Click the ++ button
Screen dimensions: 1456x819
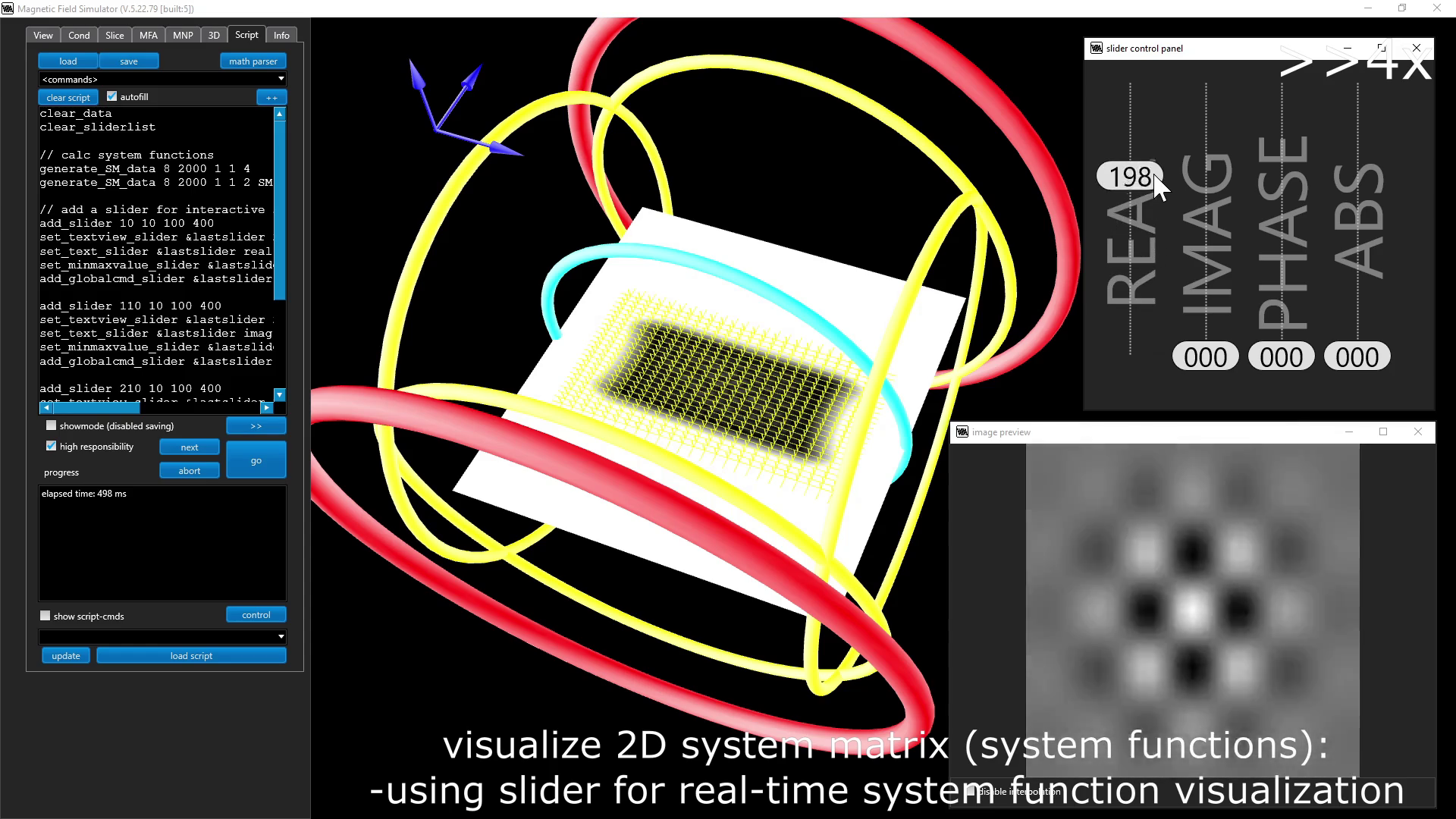pos(271,97)
